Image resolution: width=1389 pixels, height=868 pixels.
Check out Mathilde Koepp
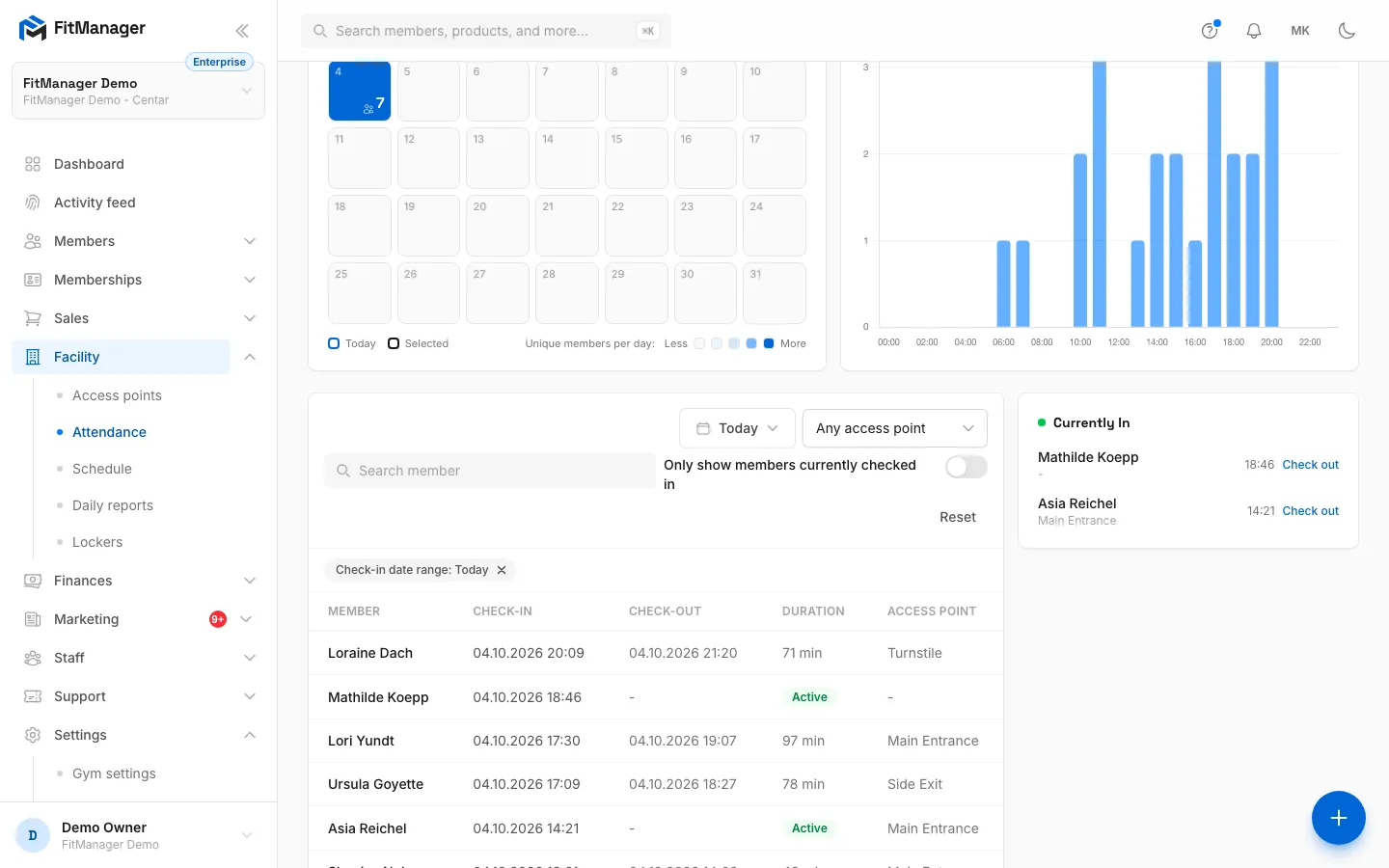[x=1310, y=465]
